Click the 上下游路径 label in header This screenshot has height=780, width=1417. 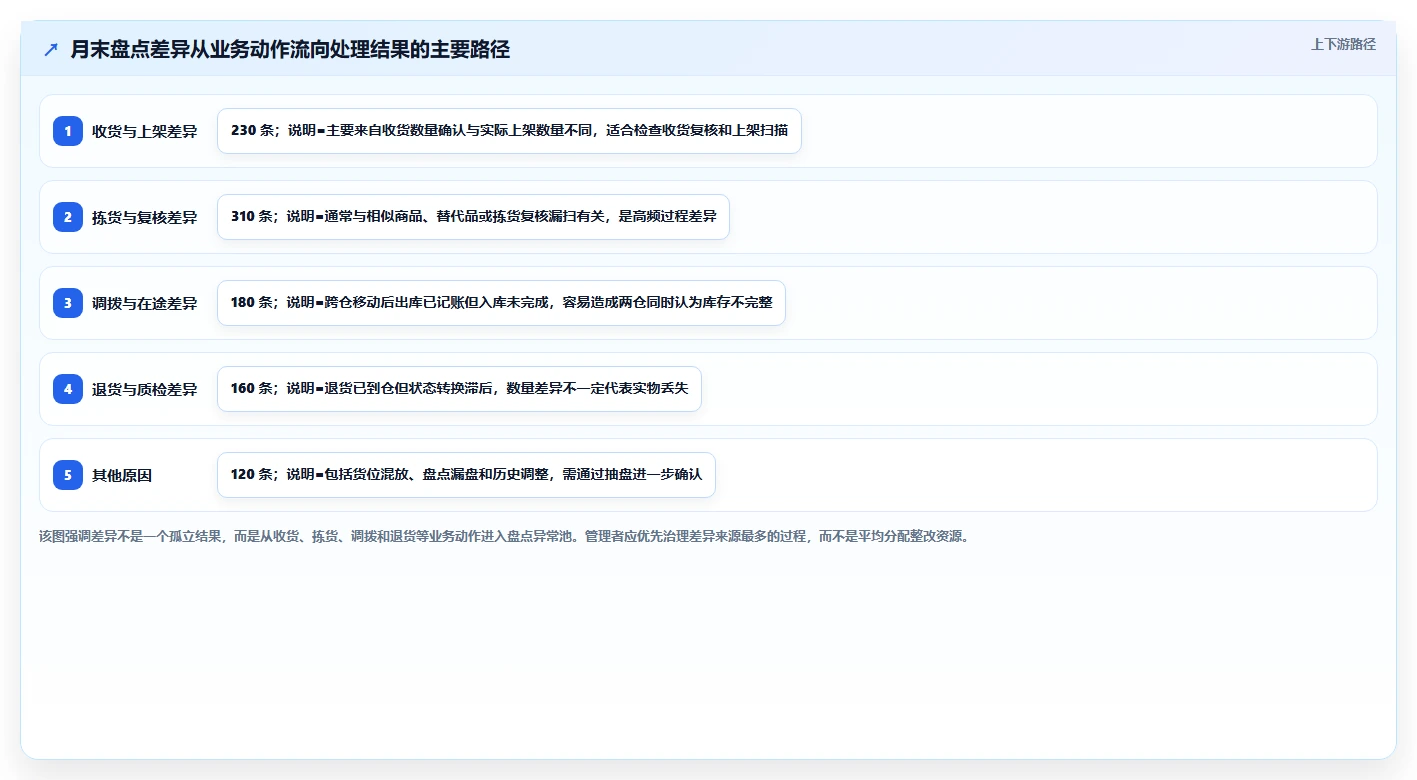click(x=1343, y=44)
